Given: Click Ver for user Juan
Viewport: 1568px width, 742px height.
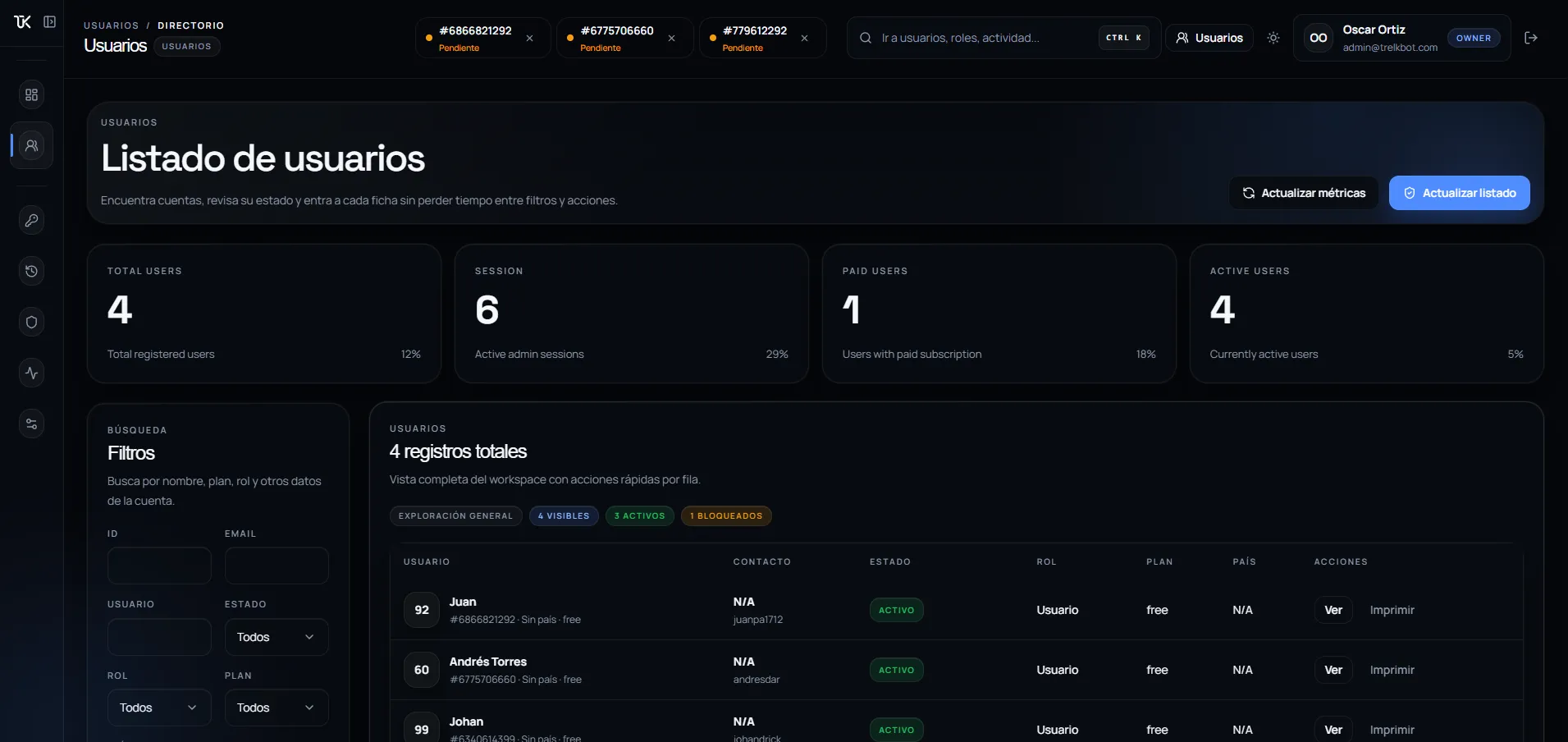Looking at the screenshot, I should (1333, 610).
